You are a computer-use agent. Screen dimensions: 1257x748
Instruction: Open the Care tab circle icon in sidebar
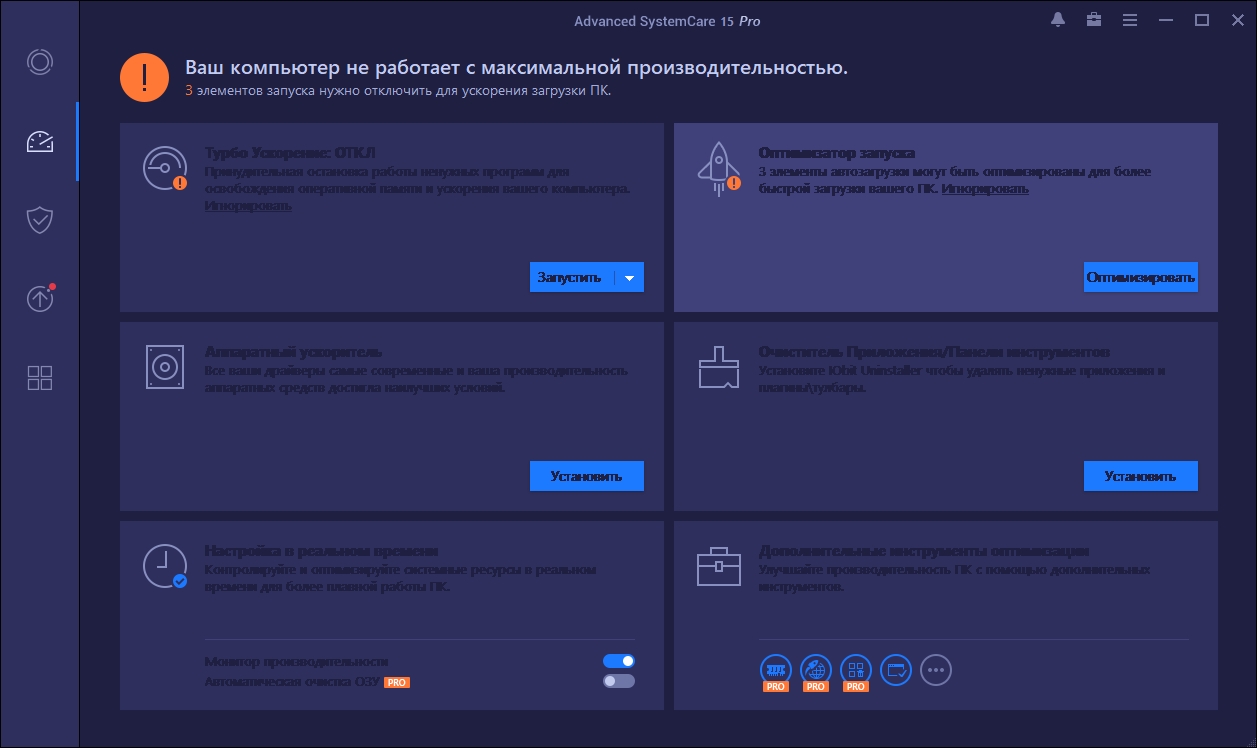point(39,62)
